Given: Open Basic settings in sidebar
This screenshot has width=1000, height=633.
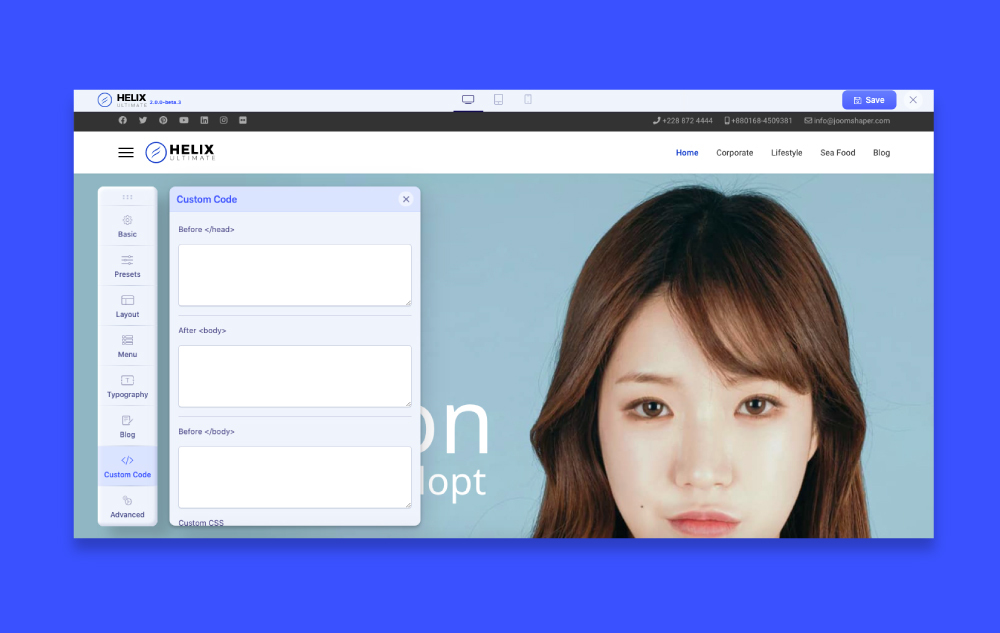Looking at the screenshot, I should click(x=128, y=226).
